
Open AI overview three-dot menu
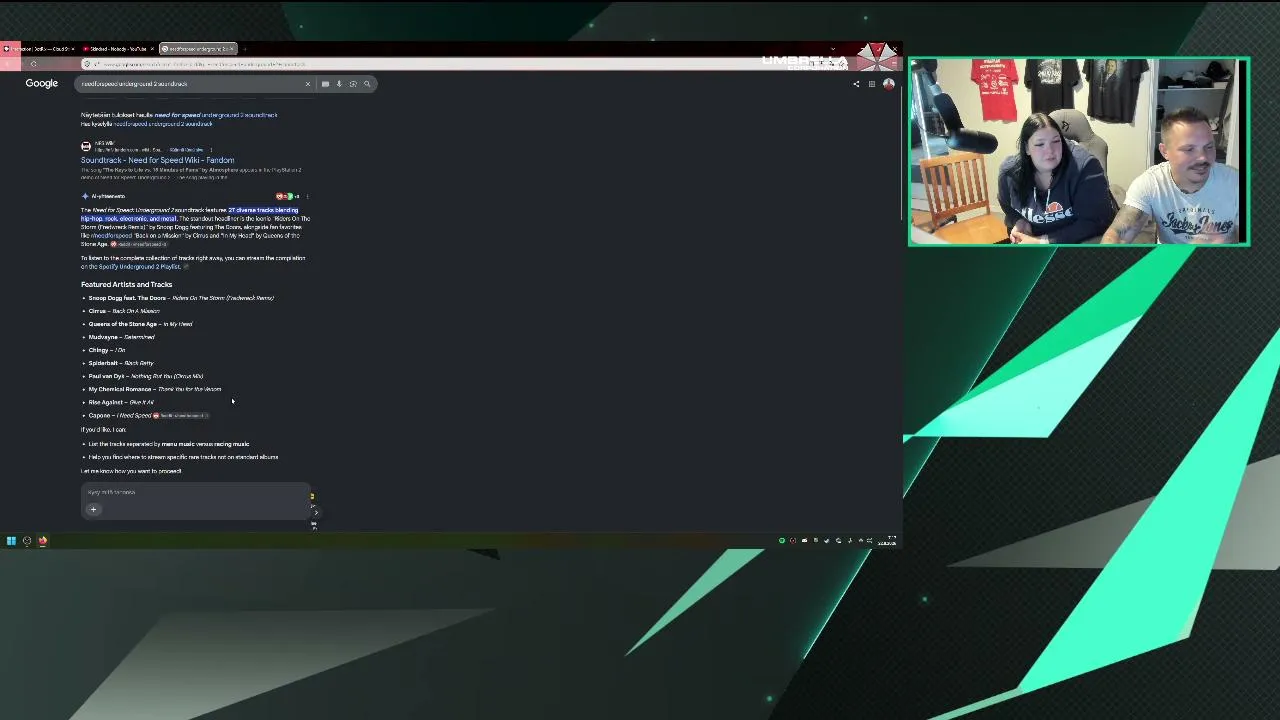[x=307, y=196]
